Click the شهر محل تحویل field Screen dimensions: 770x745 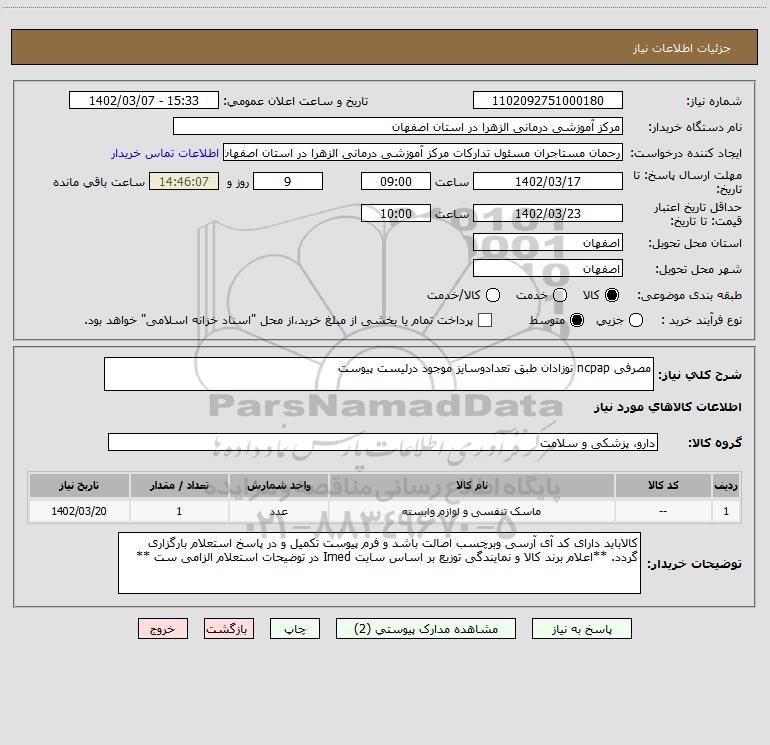[548, 269]
